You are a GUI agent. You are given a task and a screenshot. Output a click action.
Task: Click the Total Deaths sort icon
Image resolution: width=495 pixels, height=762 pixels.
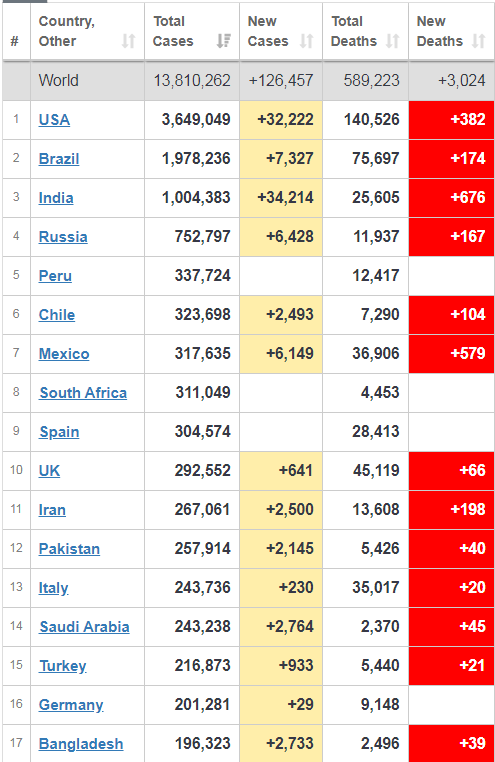[393, 41]
